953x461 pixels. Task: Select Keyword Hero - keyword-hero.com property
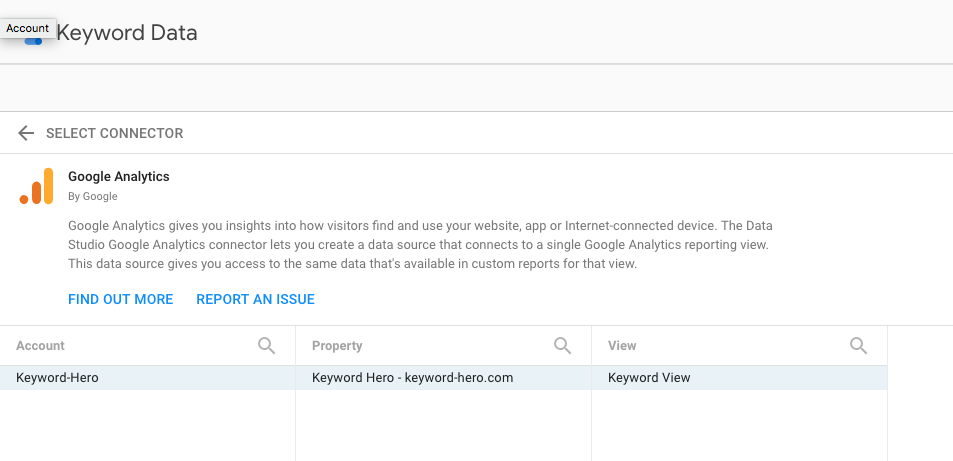pos(443,378)
